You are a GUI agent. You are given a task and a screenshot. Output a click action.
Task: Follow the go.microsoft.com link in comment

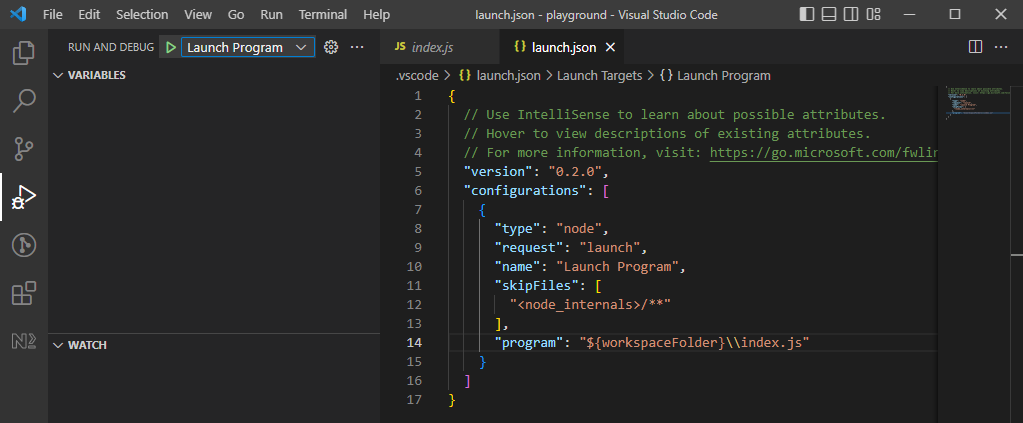pos(823,153)
